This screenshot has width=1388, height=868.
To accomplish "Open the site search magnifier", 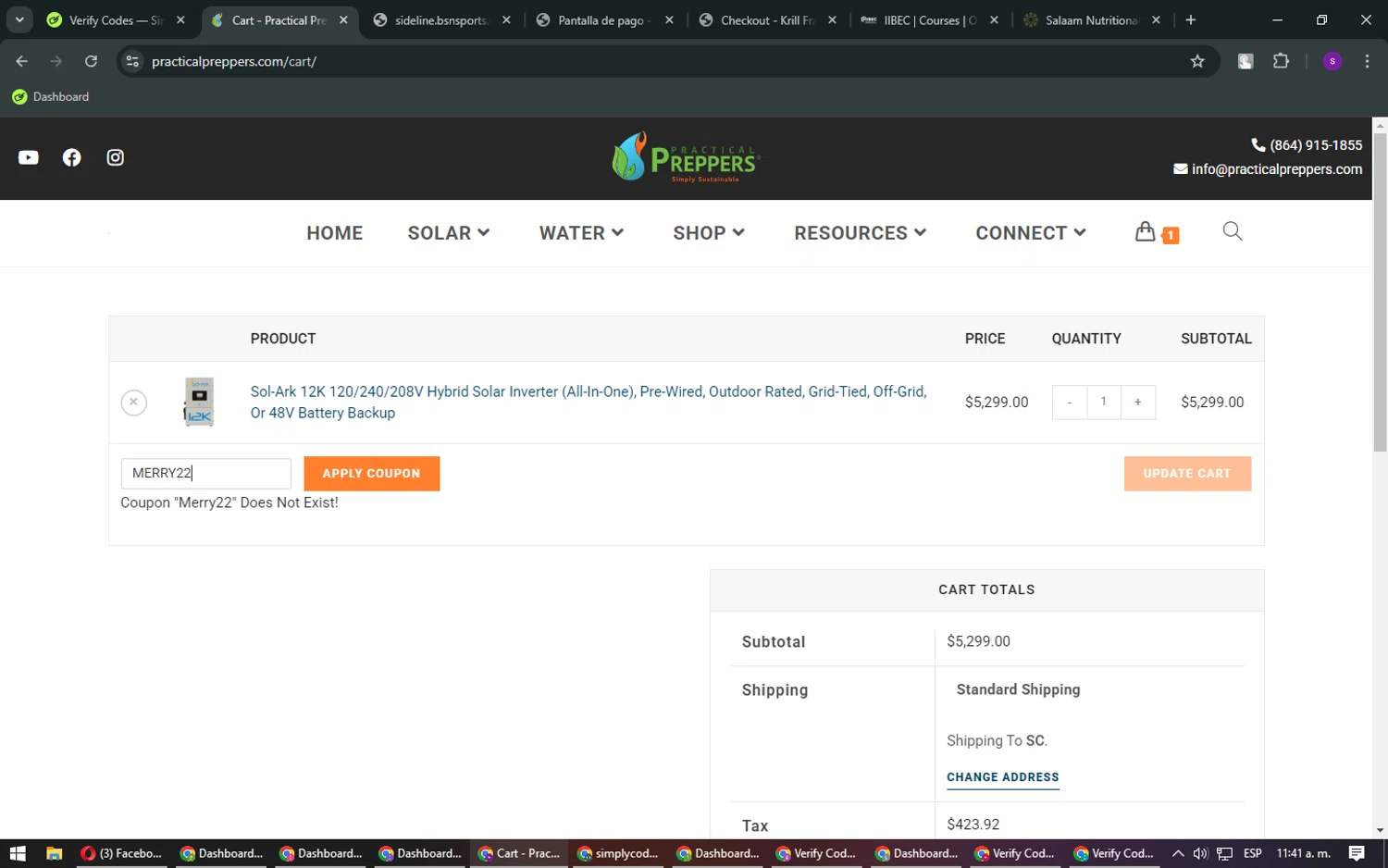I will point(1232,231).
